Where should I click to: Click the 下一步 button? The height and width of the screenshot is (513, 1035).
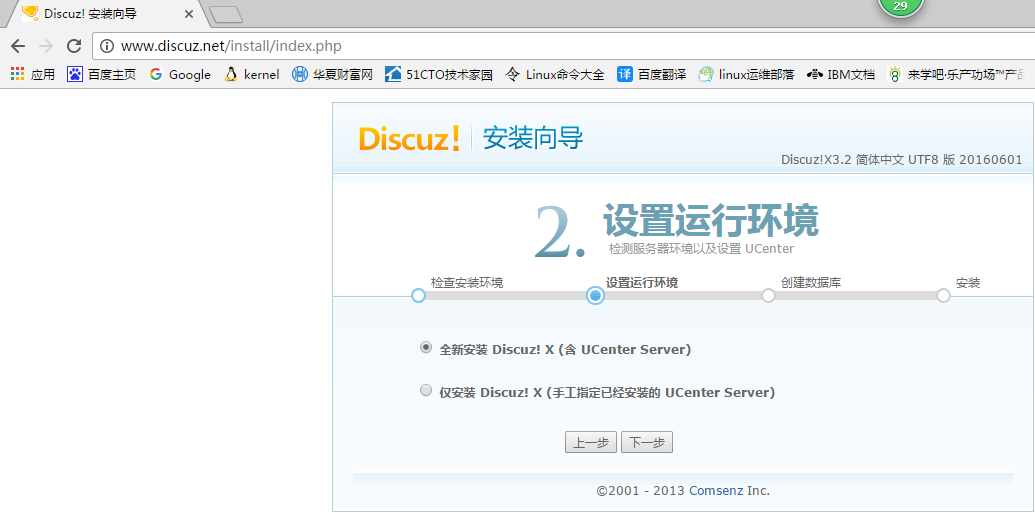(647, 442)
